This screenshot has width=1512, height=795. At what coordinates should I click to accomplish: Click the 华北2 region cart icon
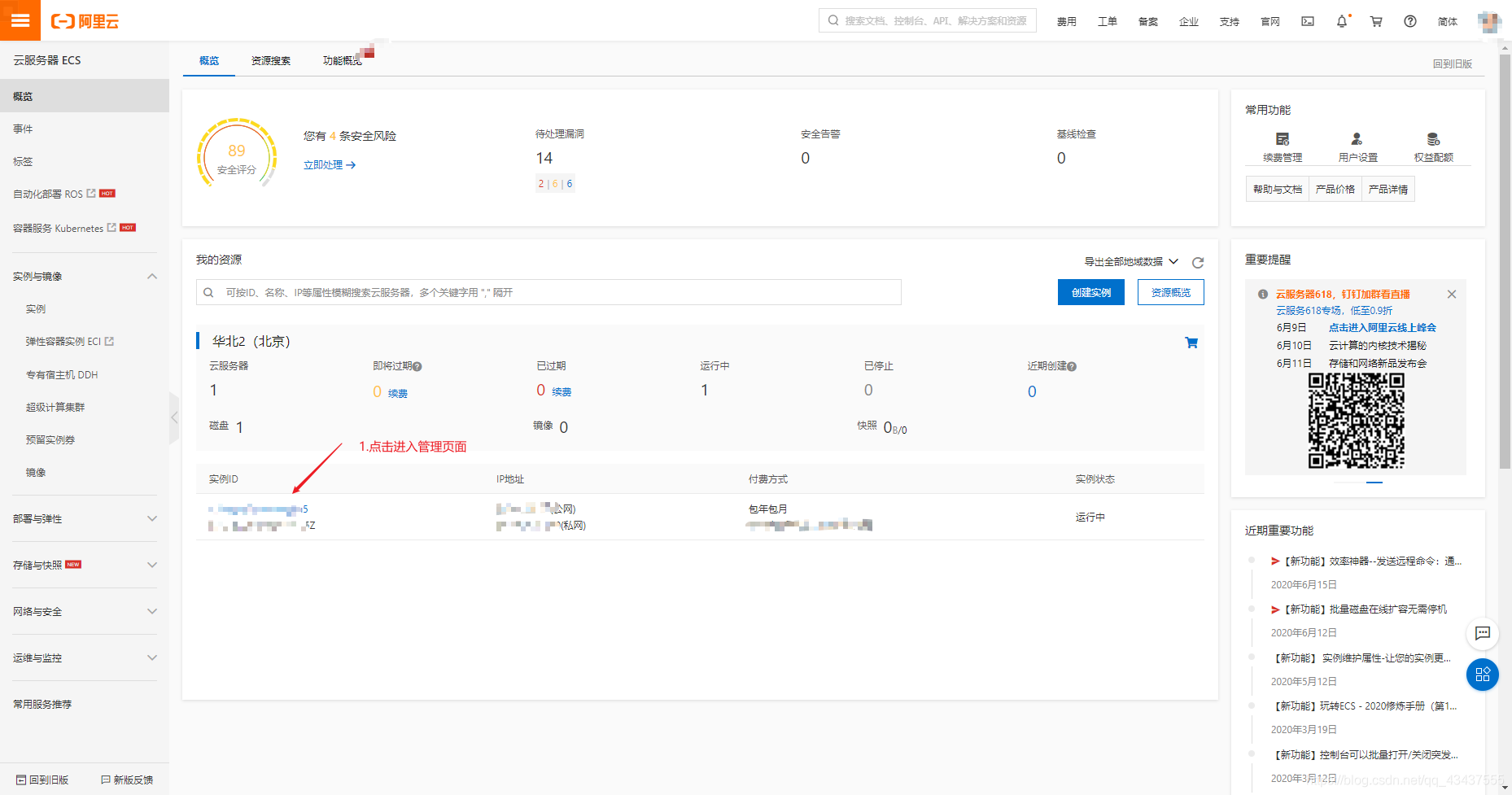click(x=1191, y=343)
